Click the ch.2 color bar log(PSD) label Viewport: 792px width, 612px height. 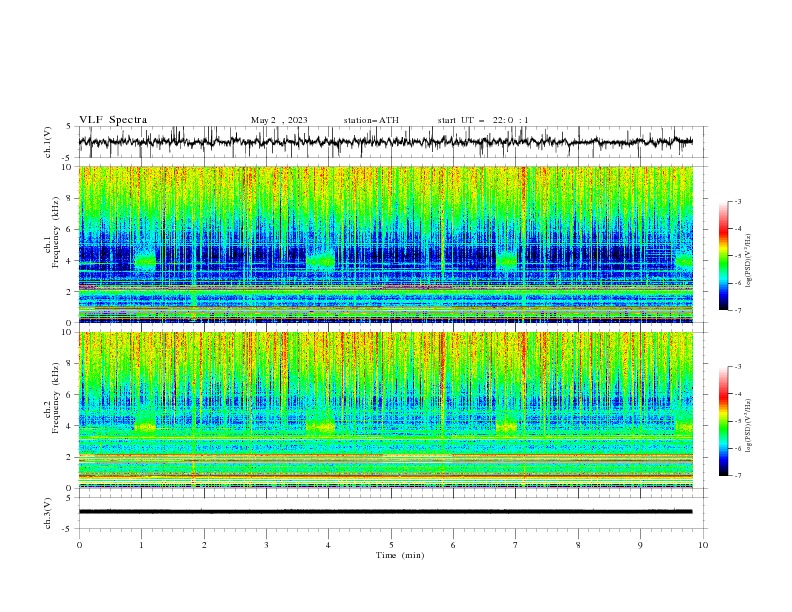click(748, 426)
